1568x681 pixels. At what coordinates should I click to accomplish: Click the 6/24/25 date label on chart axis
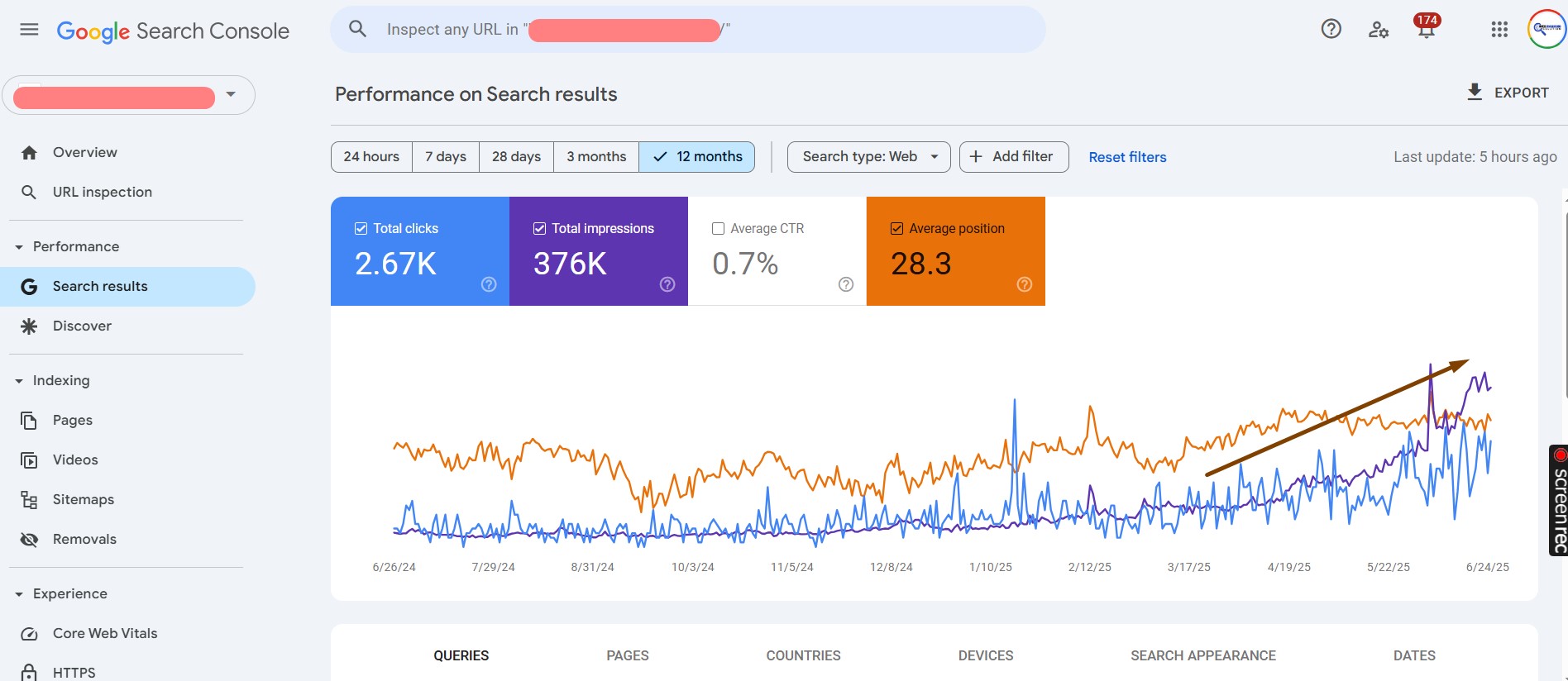click(x=1488, y=567)
